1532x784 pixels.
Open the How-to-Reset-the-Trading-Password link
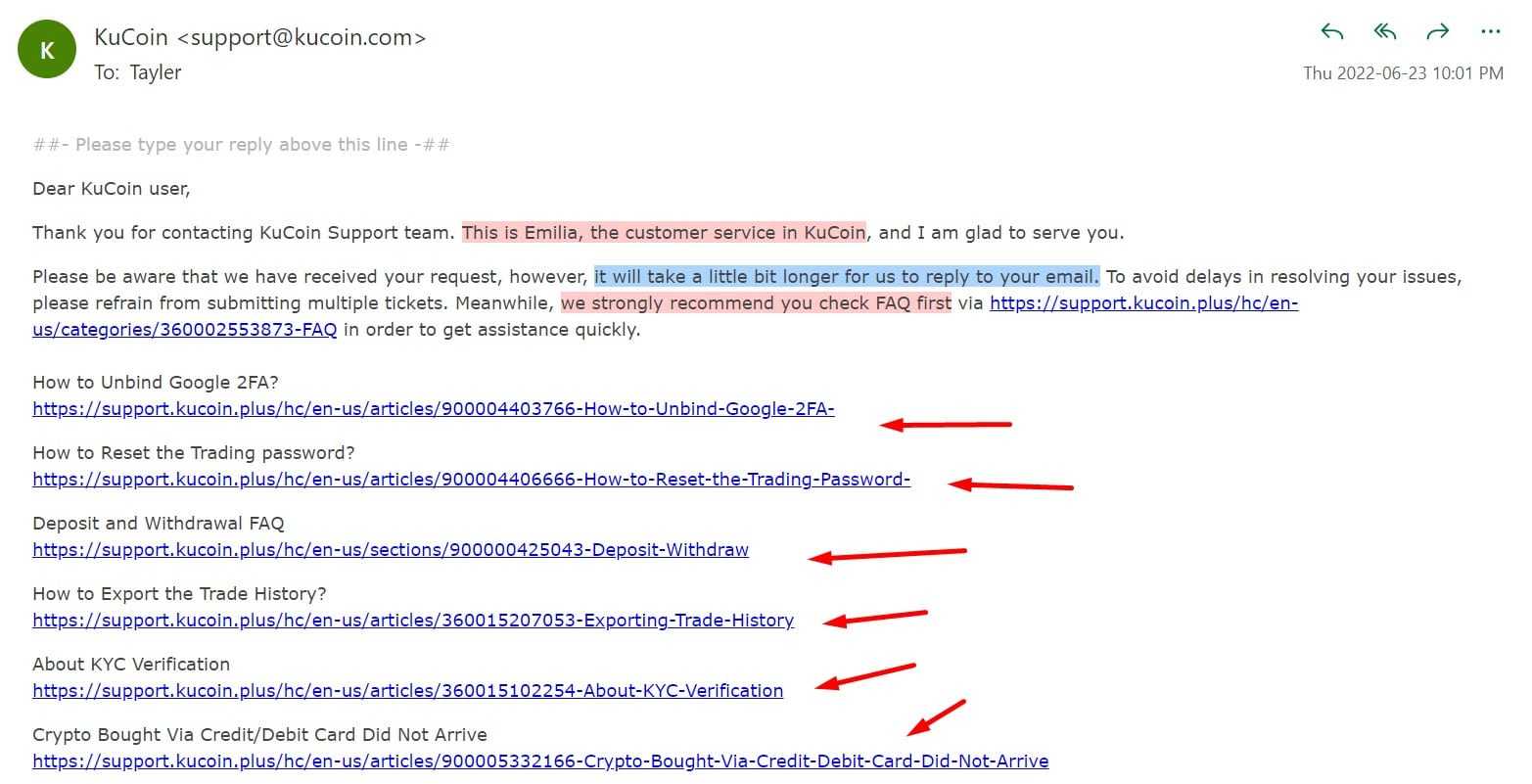click(x=472, y=480)
